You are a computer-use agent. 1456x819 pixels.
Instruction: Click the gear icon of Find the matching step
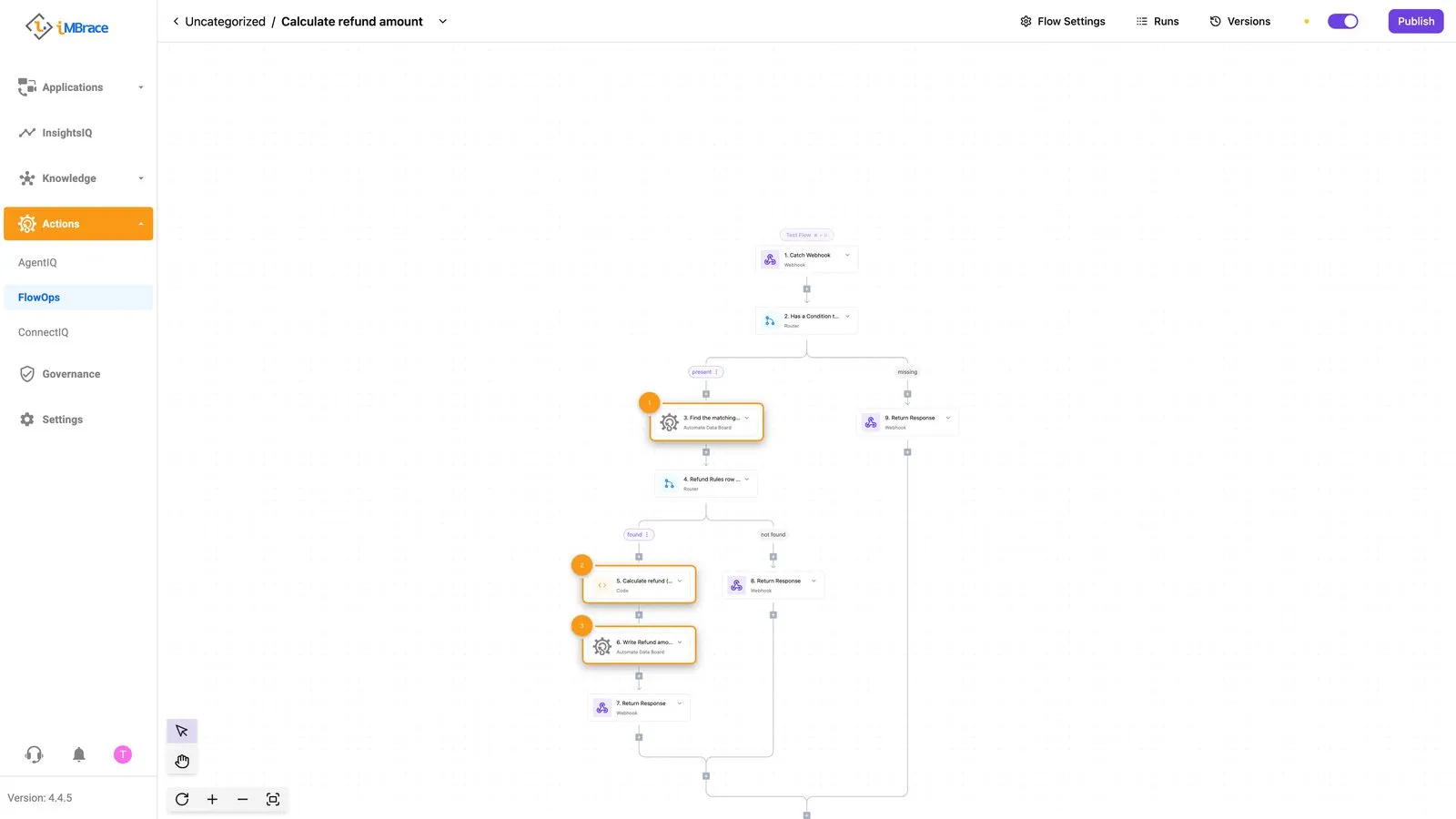click(669, 422)
